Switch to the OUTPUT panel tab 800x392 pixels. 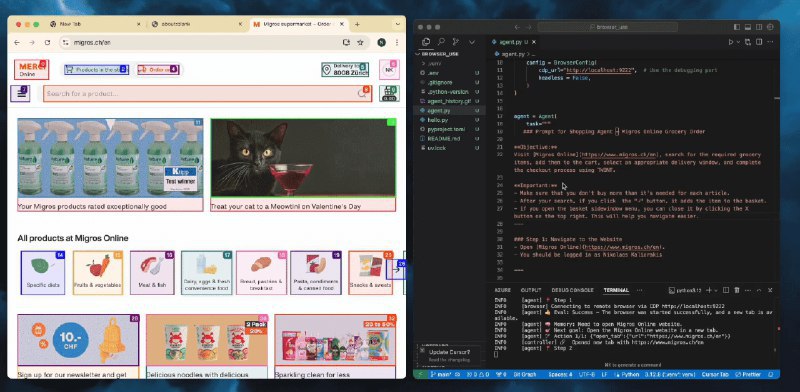(x=531, y=290)
